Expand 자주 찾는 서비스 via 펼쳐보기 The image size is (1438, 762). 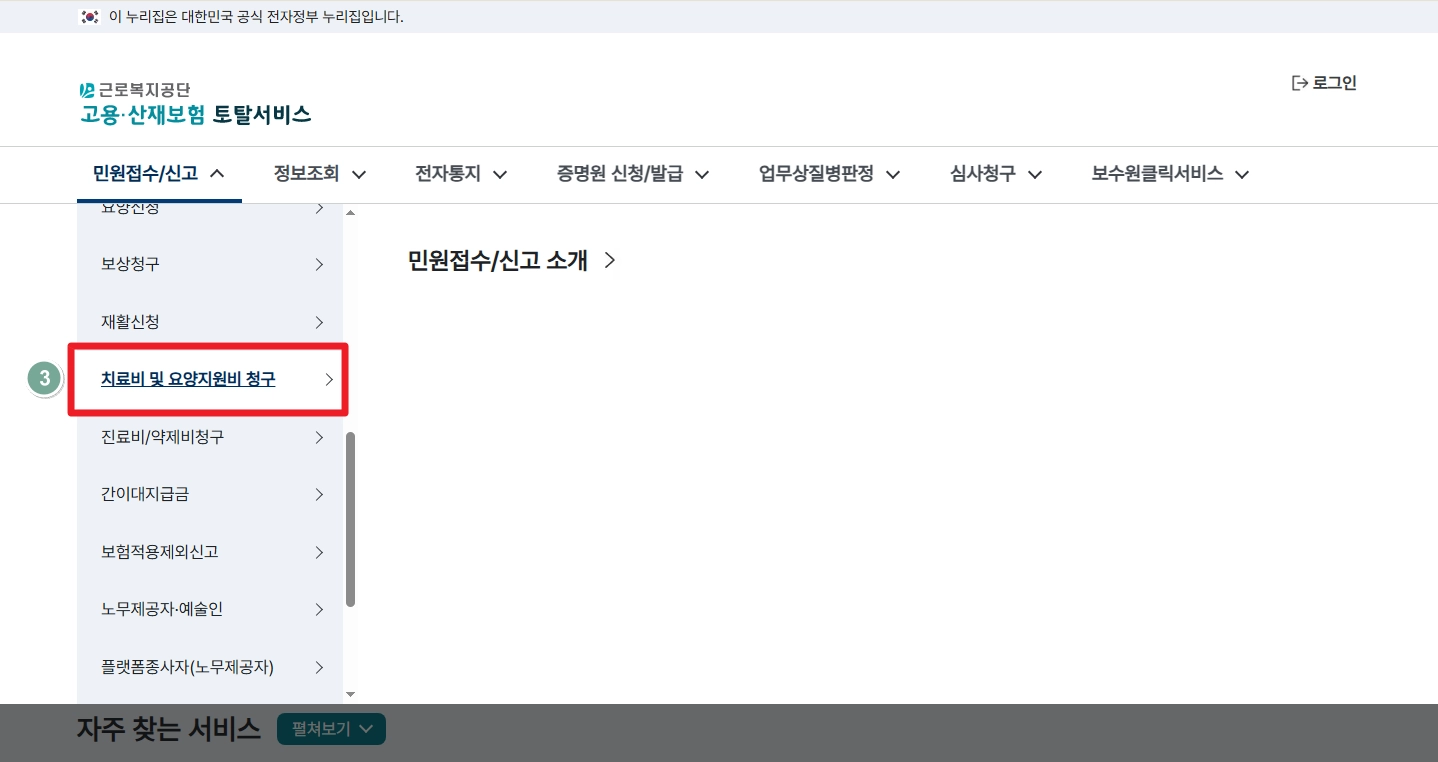(x=330, y=728)
